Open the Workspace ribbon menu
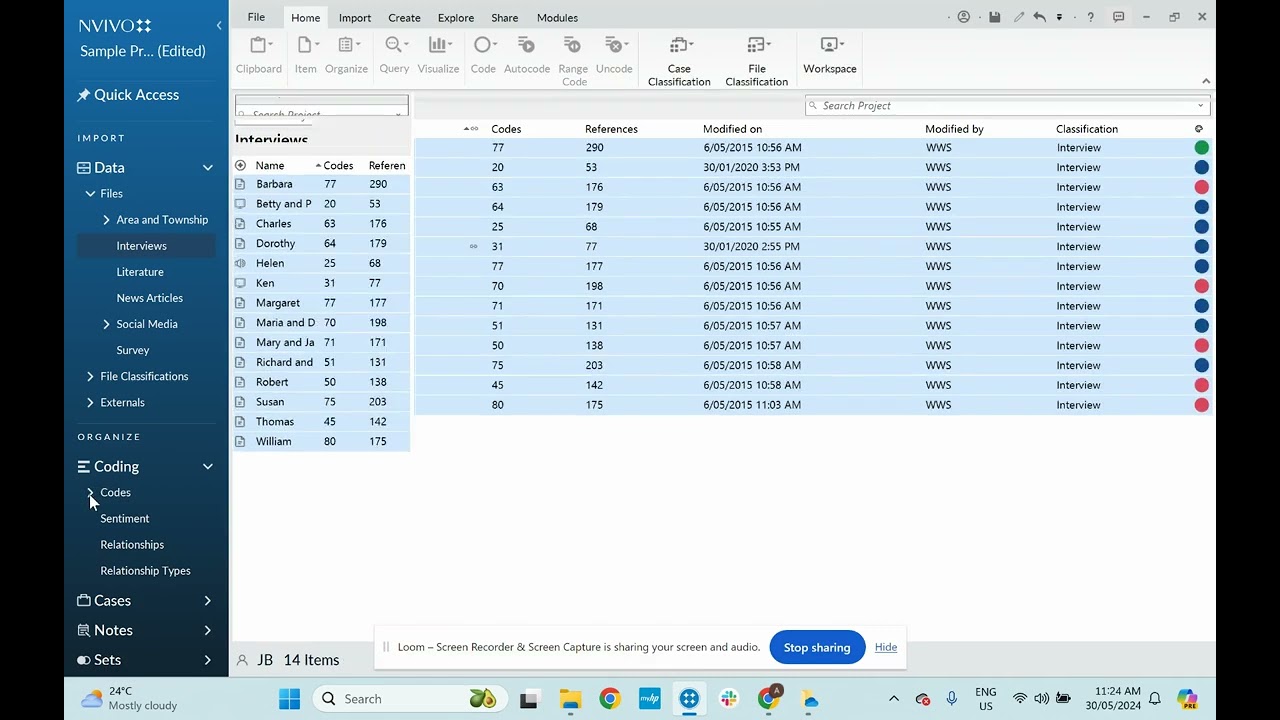Screen dimensions: 1280x720 click(830, 54)
